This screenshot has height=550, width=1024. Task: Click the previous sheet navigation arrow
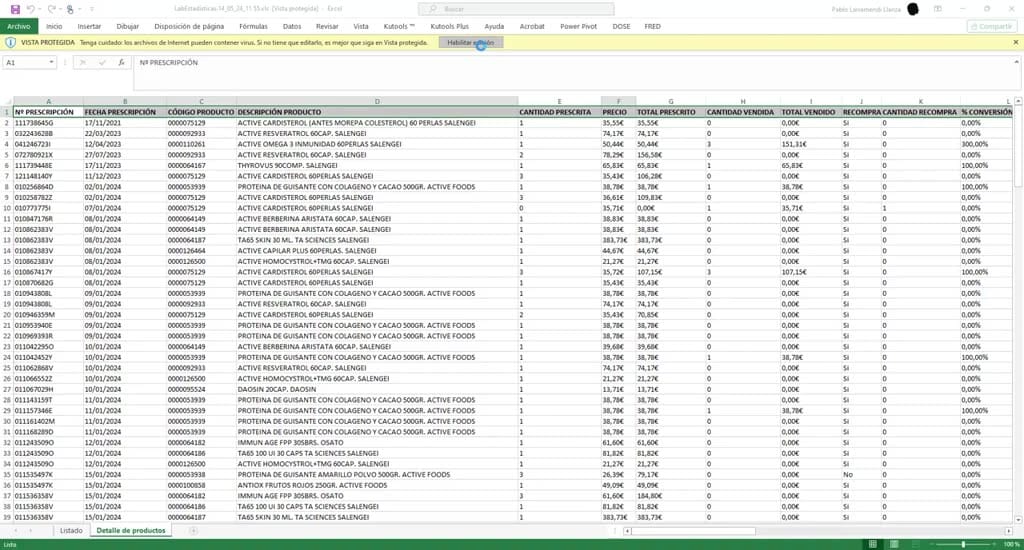(x=16, y=530)
